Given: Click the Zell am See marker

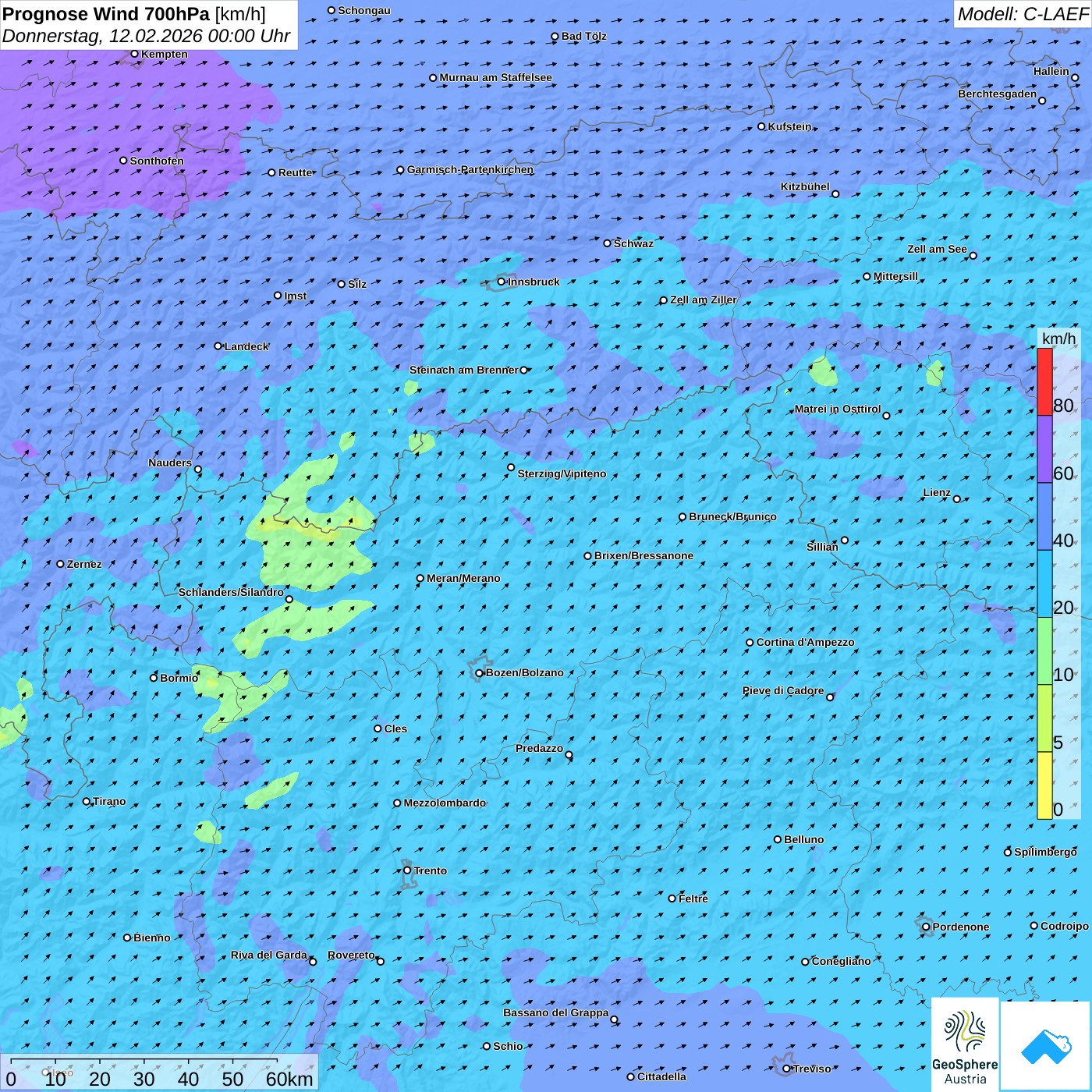Looking at the screenshot, I should point(973,256).
